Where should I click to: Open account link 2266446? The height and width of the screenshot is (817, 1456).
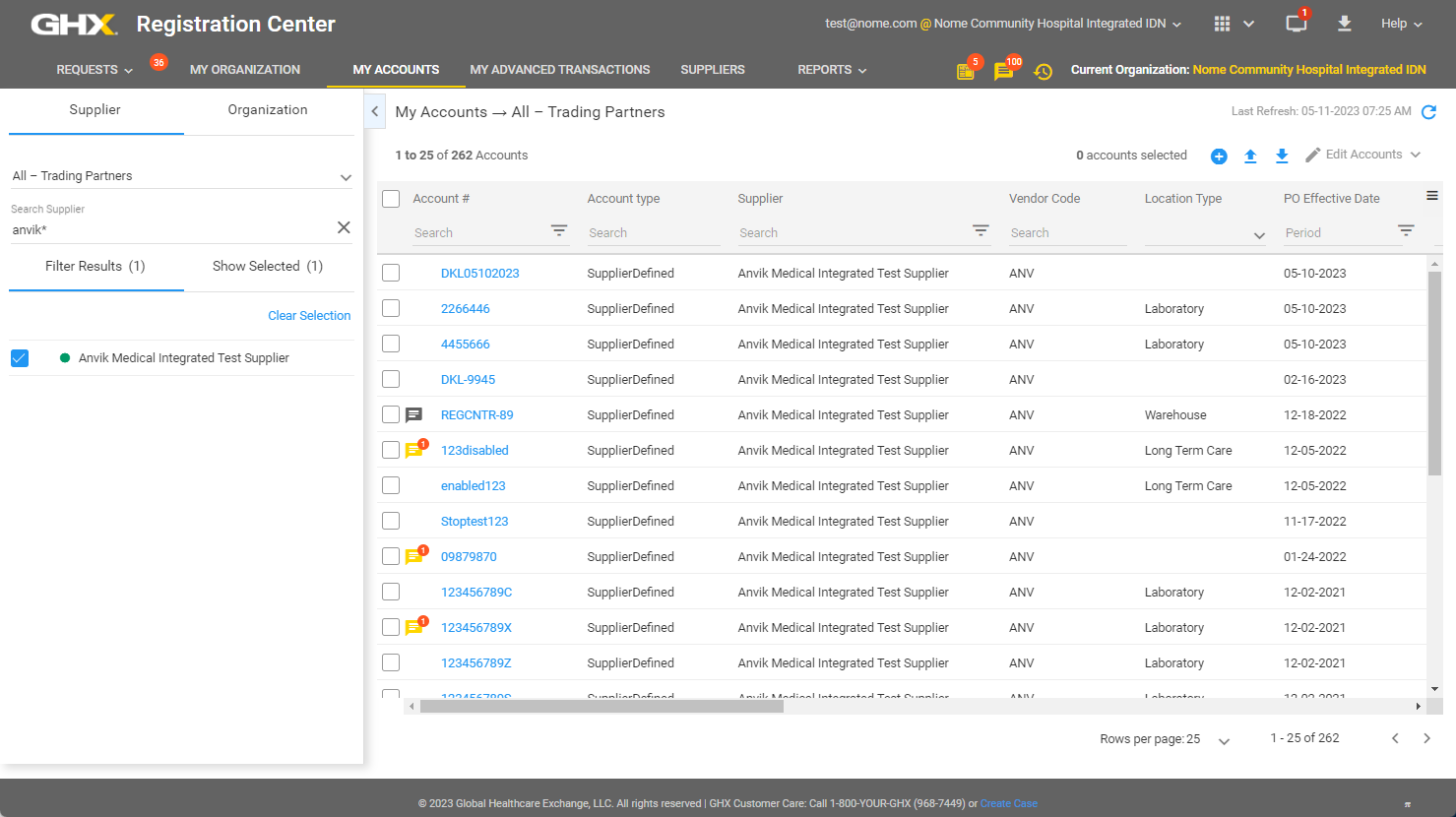(x=465, y=309)
